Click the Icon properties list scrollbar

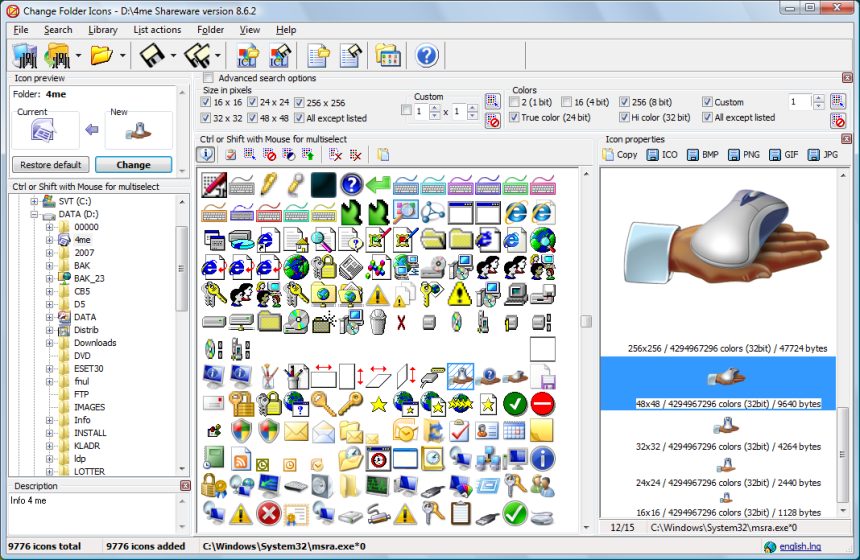tap(843, 455)
